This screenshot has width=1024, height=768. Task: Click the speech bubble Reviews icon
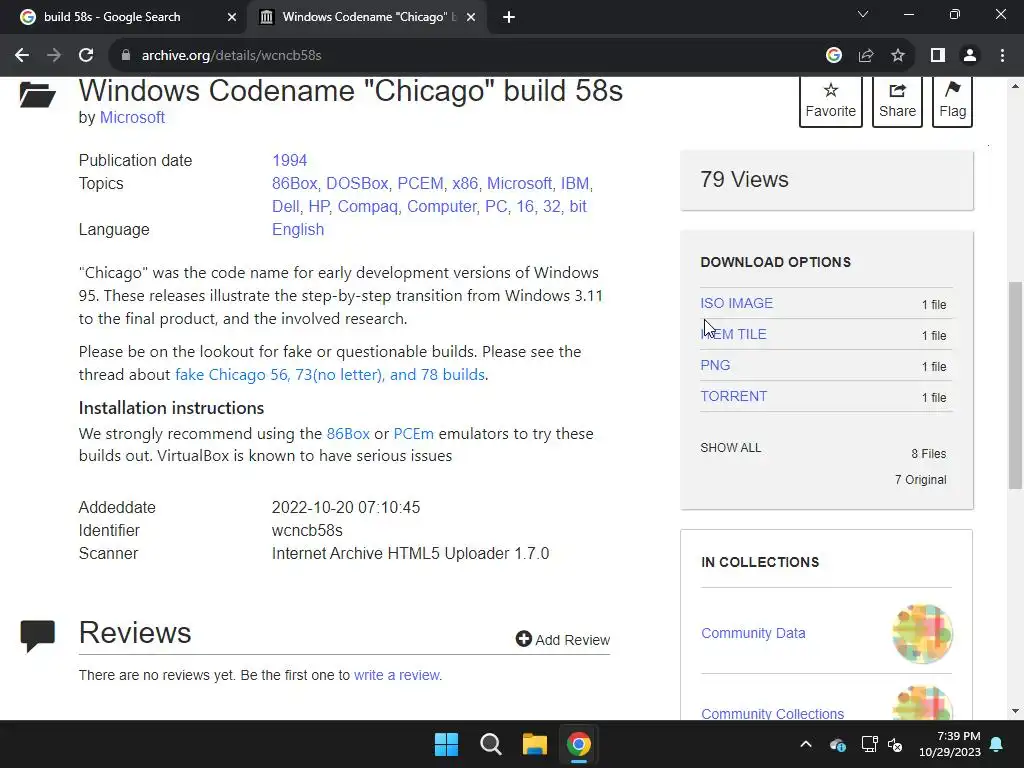click(38, 636)
